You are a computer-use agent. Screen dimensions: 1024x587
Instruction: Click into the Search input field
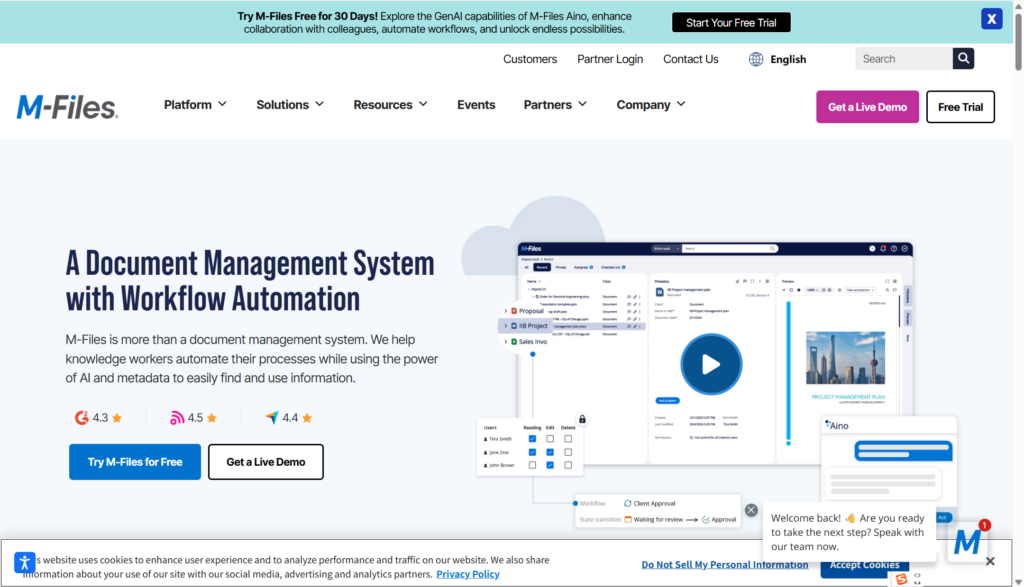pos(903,59)
